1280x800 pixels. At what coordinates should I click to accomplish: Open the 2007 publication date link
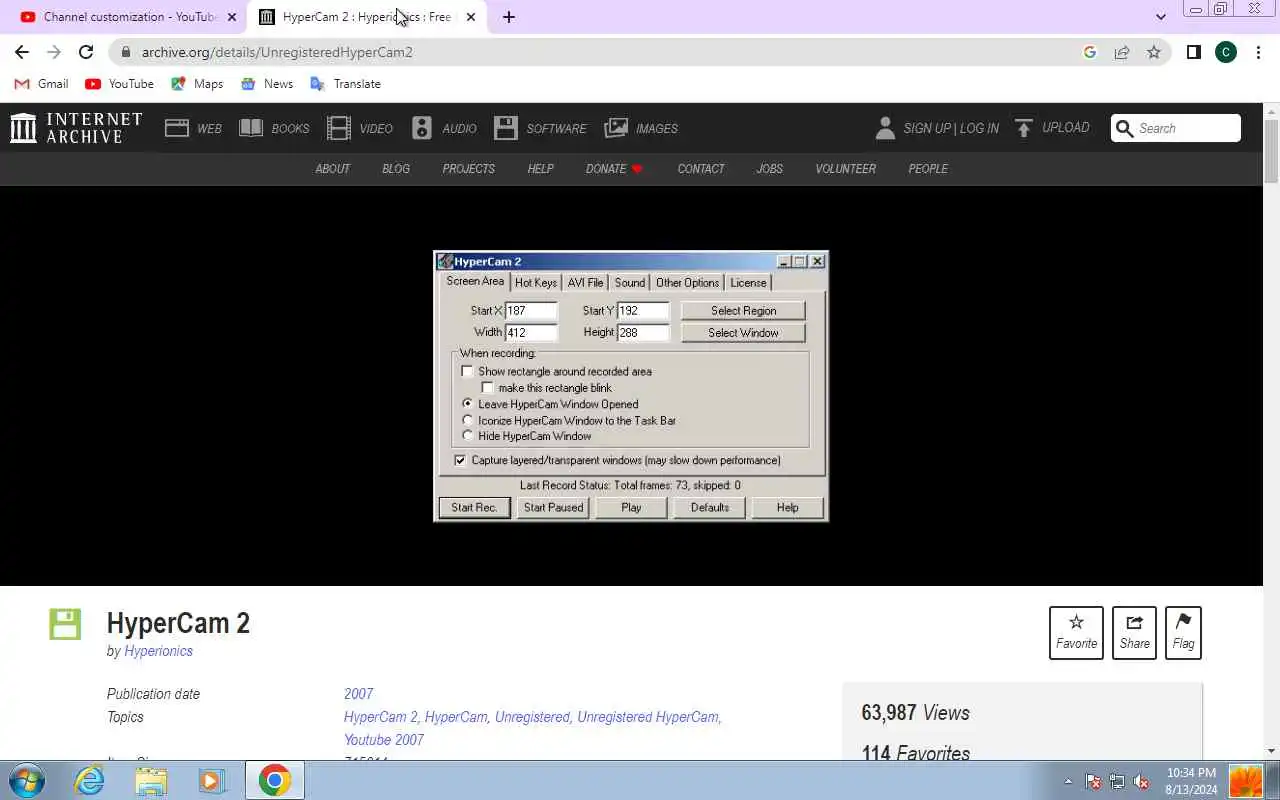click(358, 694)
